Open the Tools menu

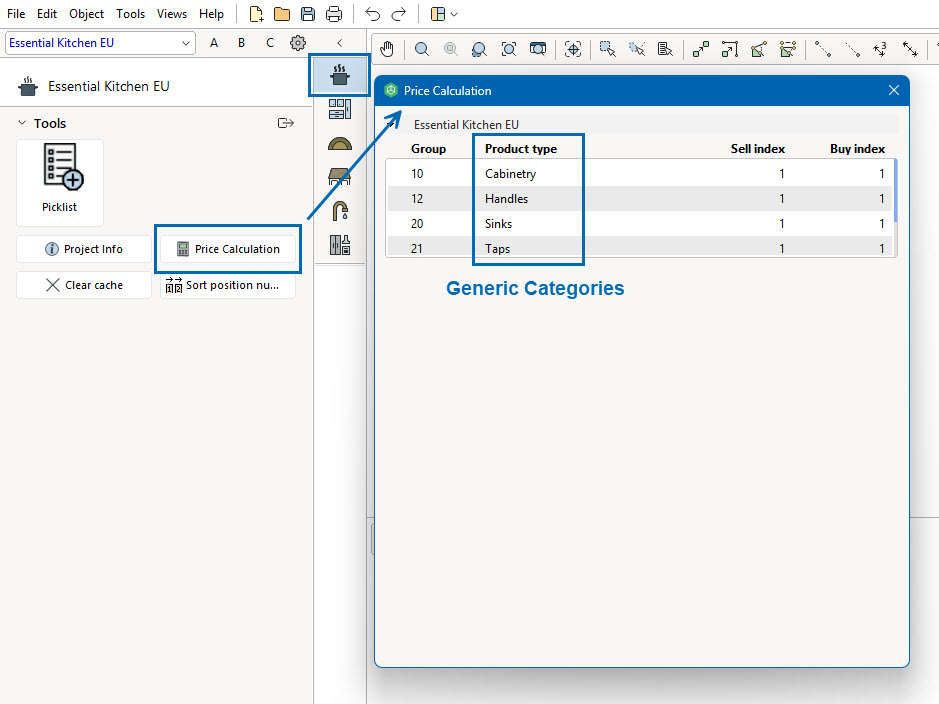tap(131, 14)
